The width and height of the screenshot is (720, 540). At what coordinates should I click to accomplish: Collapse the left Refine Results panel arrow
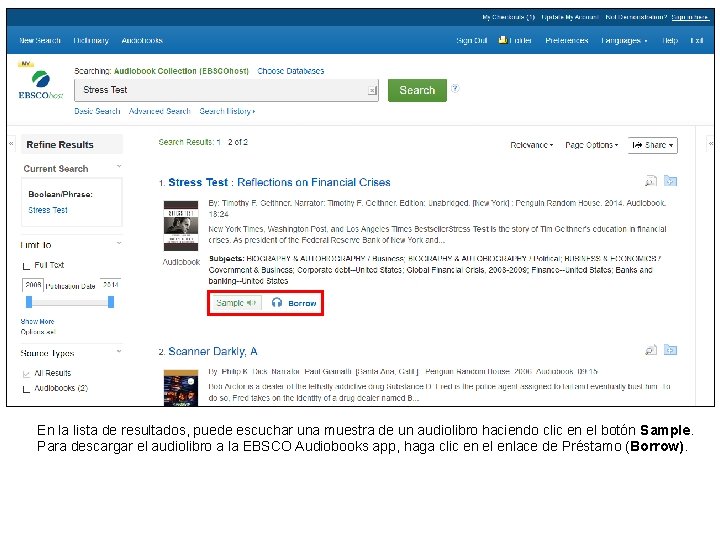click(11, 144)
